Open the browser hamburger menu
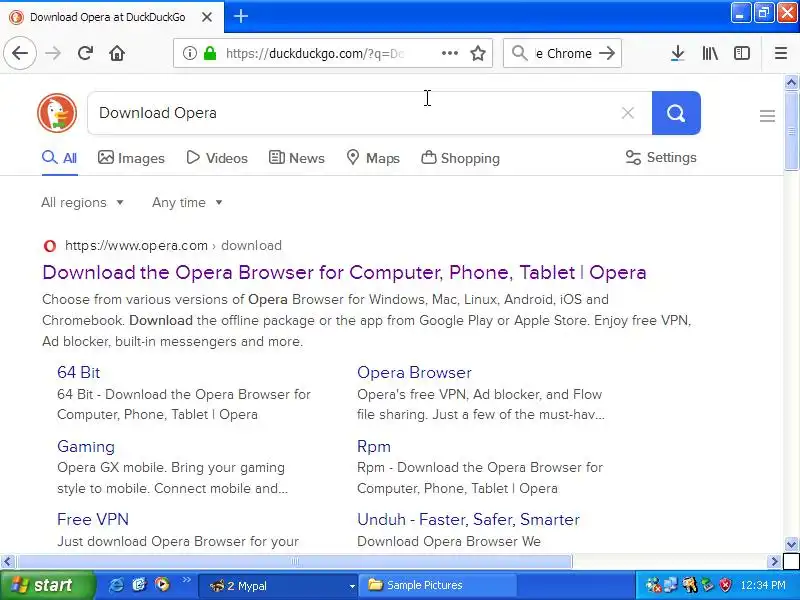The height and width of the screenshot is (600, 800). pyautogui.click(x=781, y=53)
